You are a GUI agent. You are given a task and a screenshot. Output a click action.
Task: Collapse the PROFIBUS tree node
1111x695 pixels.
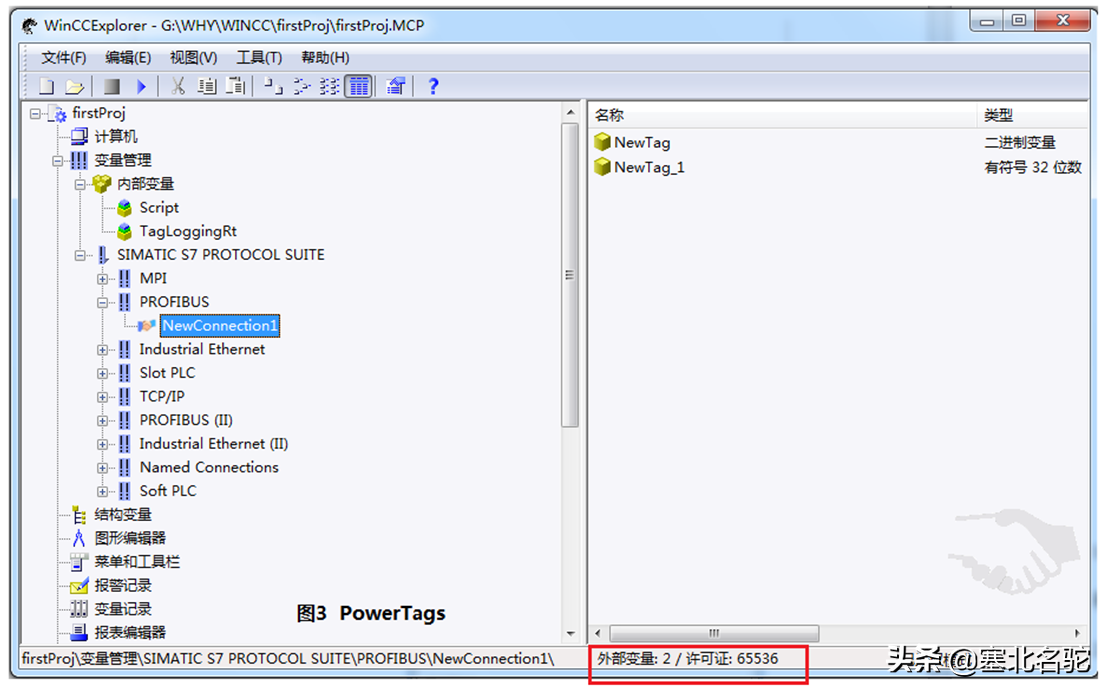[x=103, y=302]
